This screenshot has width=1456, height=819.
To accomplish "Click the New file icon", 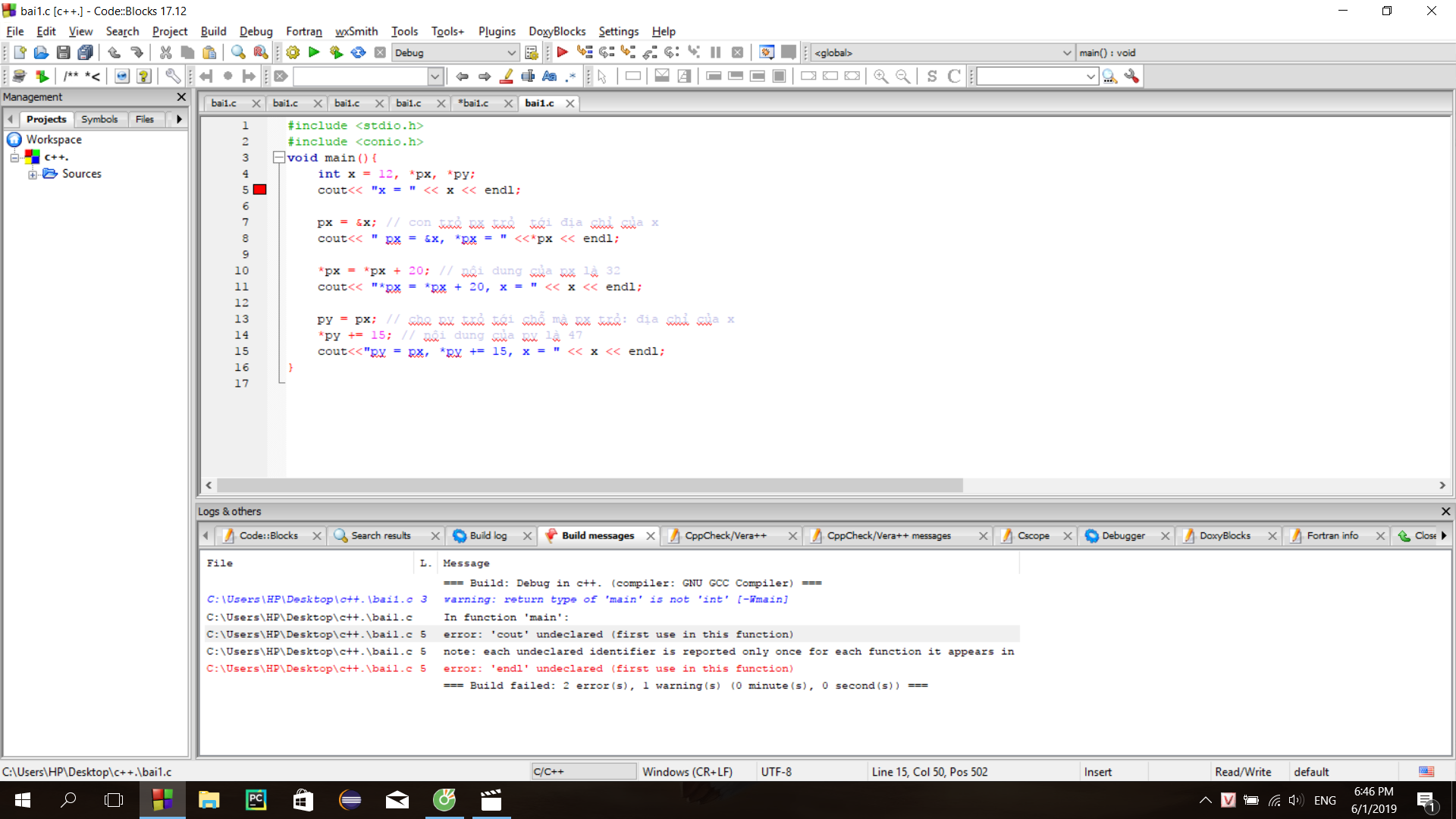I will click(20, 52).
